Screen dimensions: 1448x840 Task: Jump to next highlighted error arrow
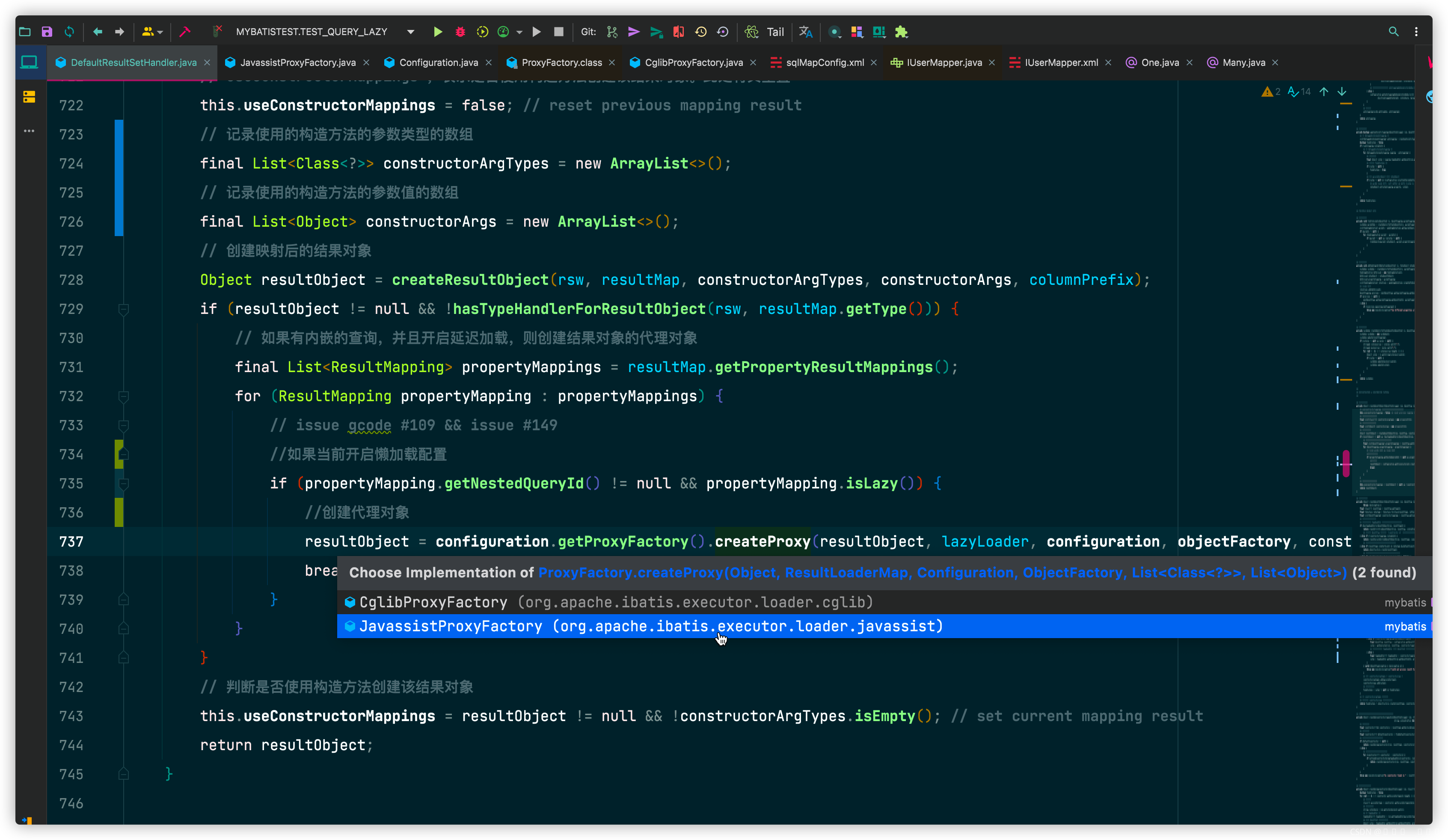click(1342, 92)
